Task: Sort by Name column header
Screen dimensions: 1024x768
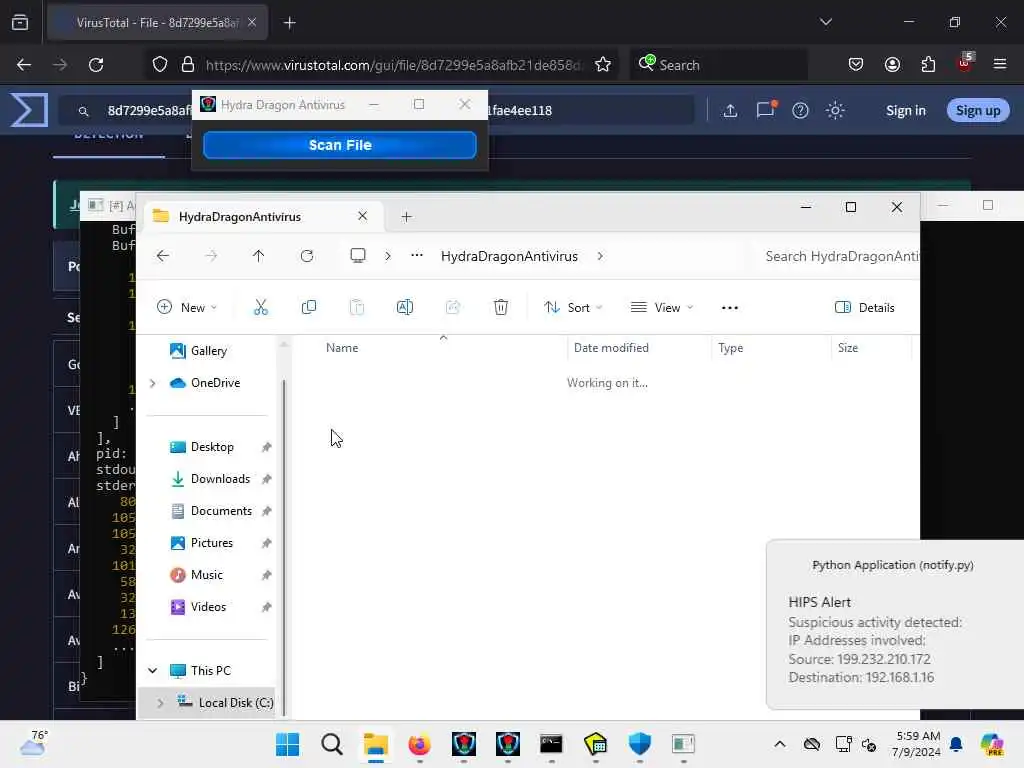Action: [x=342, y=348]
